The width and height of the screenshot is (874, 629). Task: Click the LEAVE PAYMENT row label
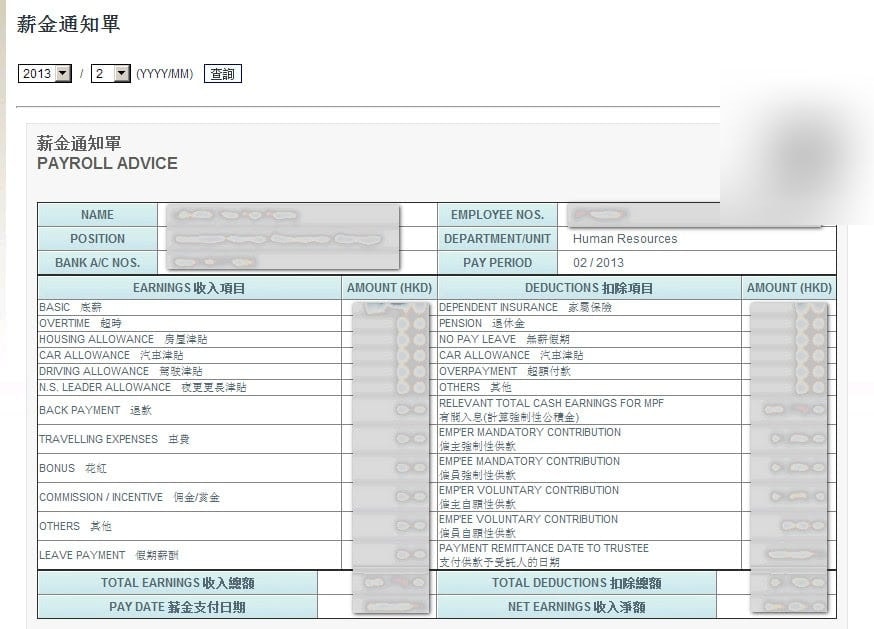[109, 555]
